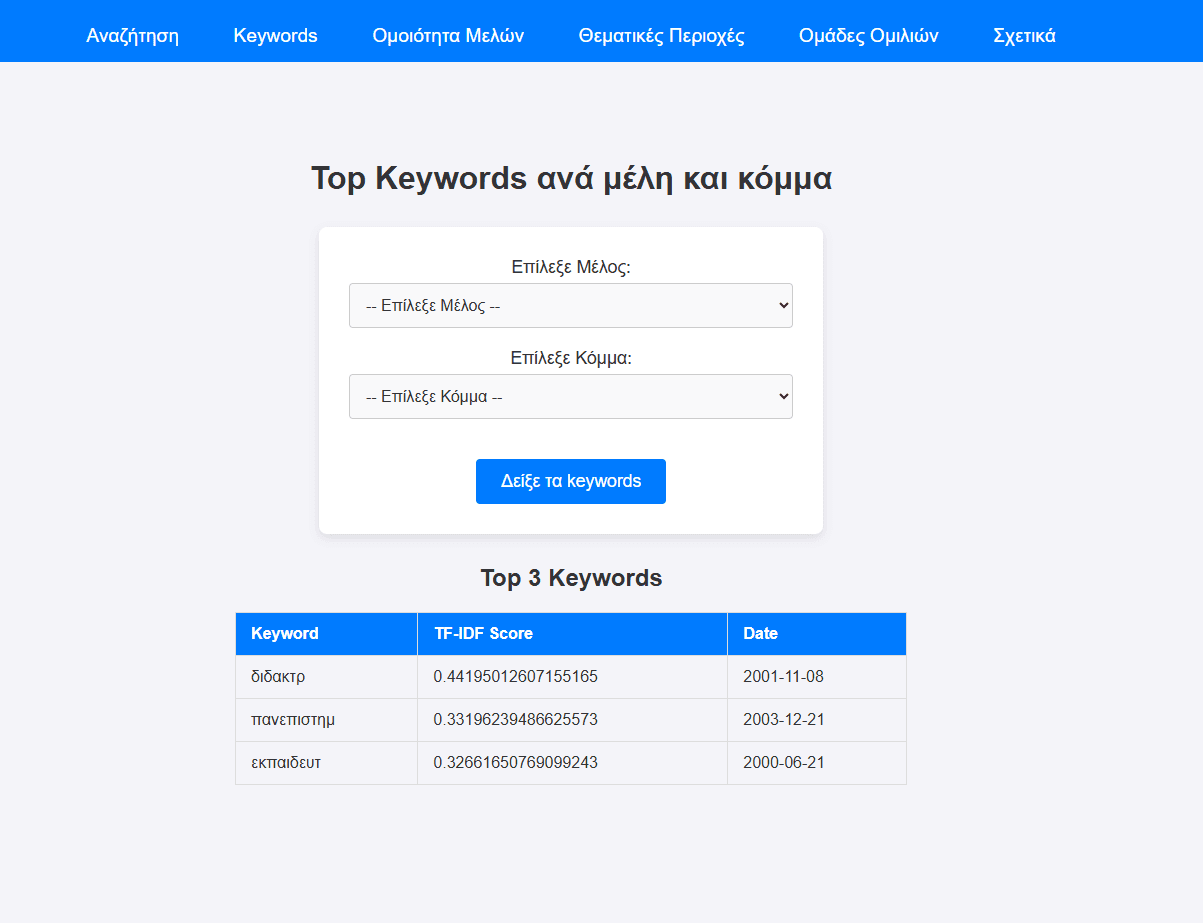Go to the Keywords nav link
This screenshot has width=1203, height=923.
[x=276, y=36]
